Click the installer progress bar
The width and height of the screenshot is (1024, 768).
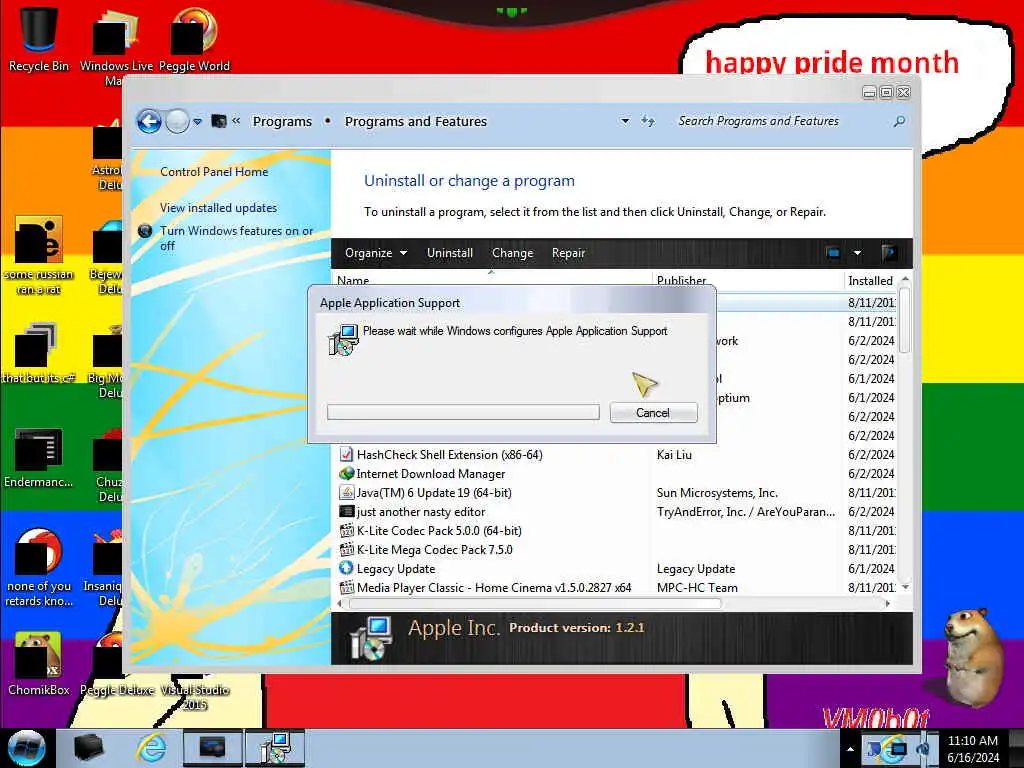click(463, 412)
